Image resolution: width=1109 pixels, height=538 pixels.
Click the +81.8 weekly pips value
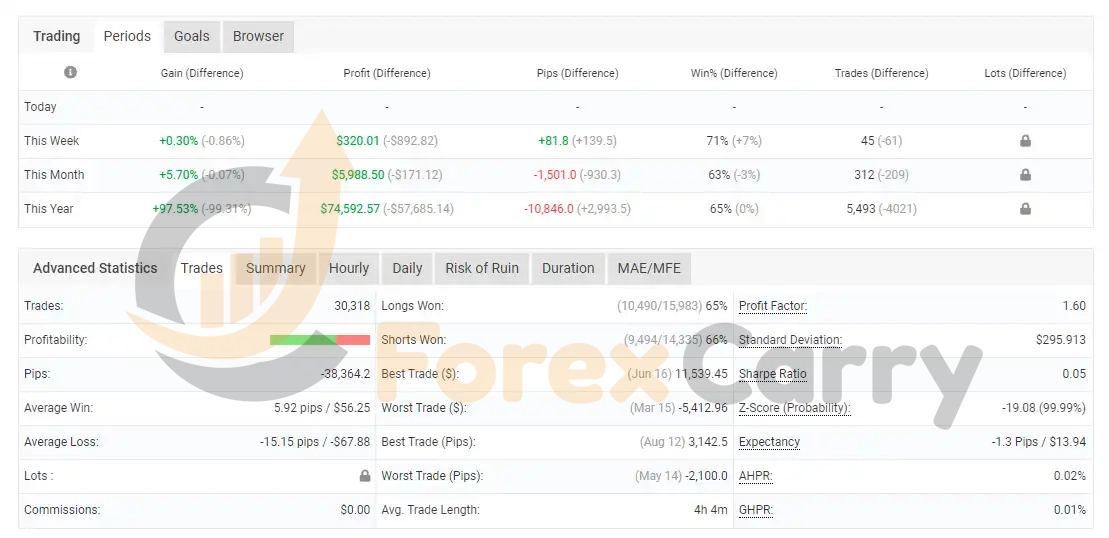pyautogui.click(x=554, y=141)
